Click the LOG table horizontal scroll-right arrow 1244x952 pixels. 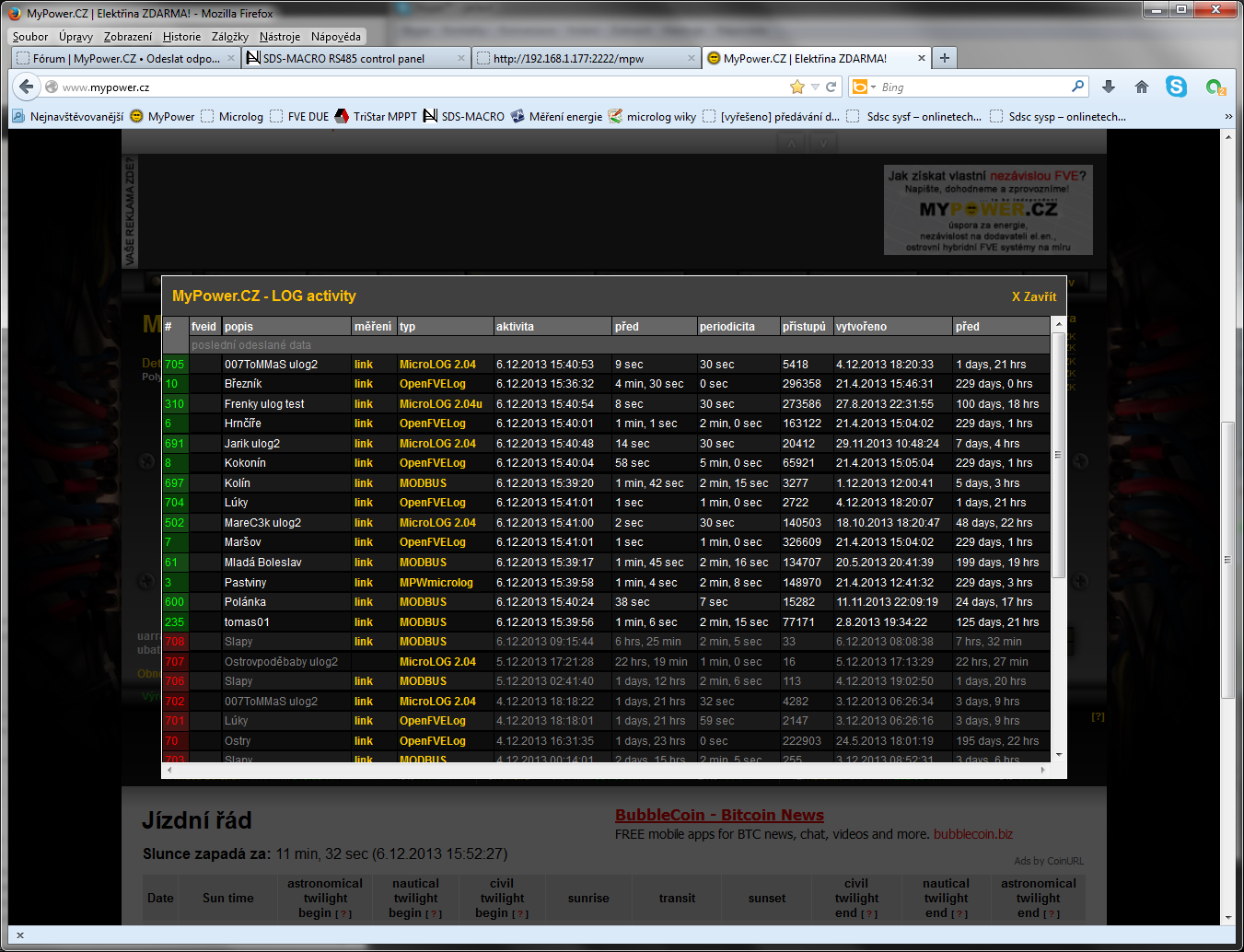point(1043,770)
